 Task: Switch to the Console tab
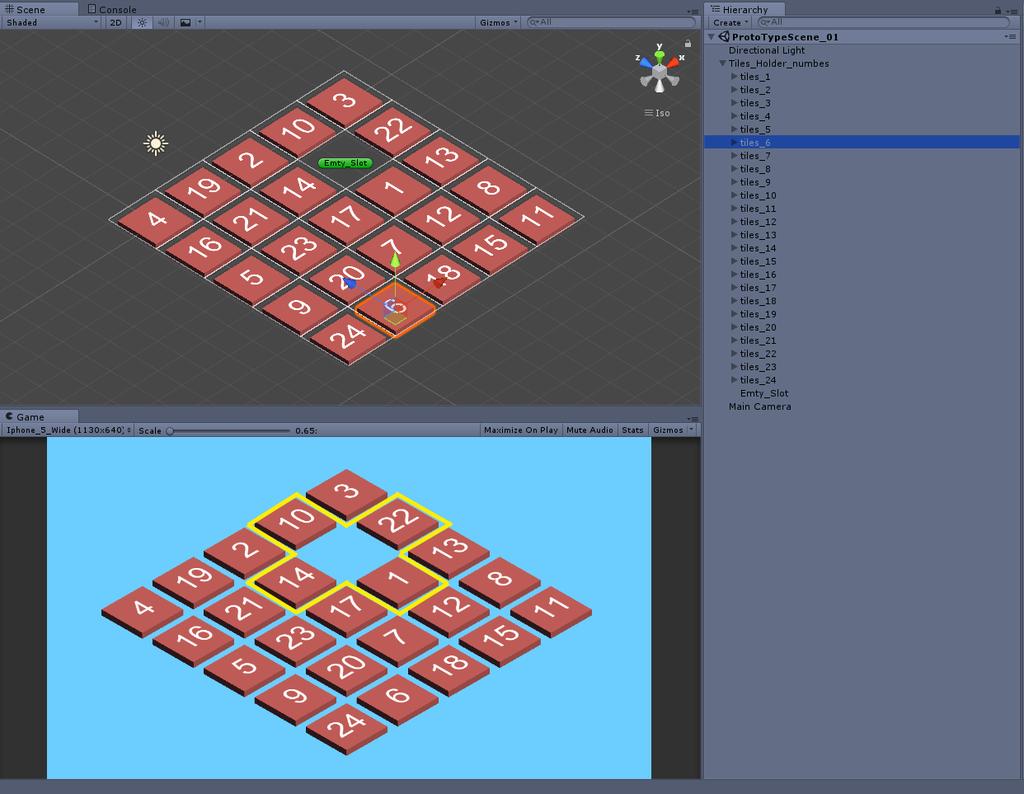tap(112, 9)
